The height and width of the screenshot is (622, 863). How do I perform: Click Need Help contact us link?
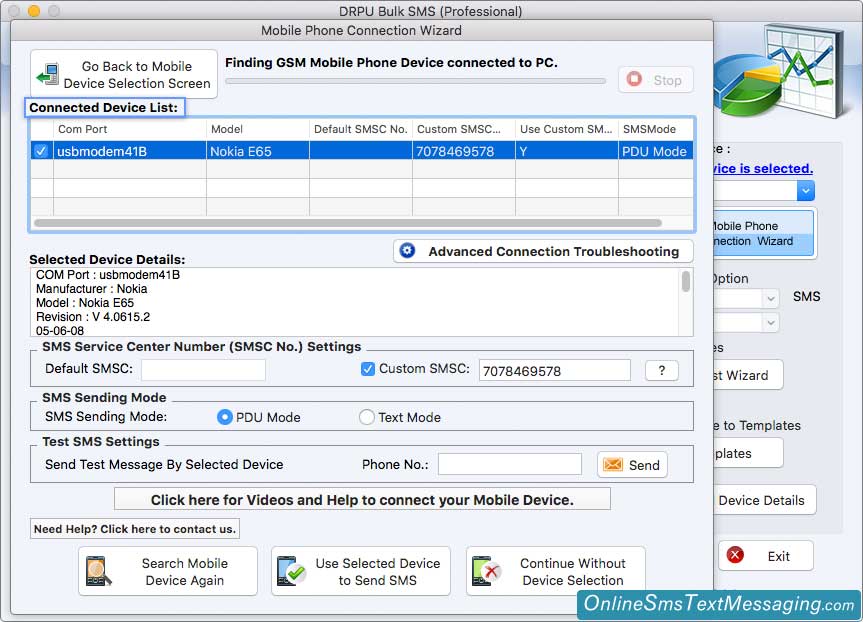point(135,529)
